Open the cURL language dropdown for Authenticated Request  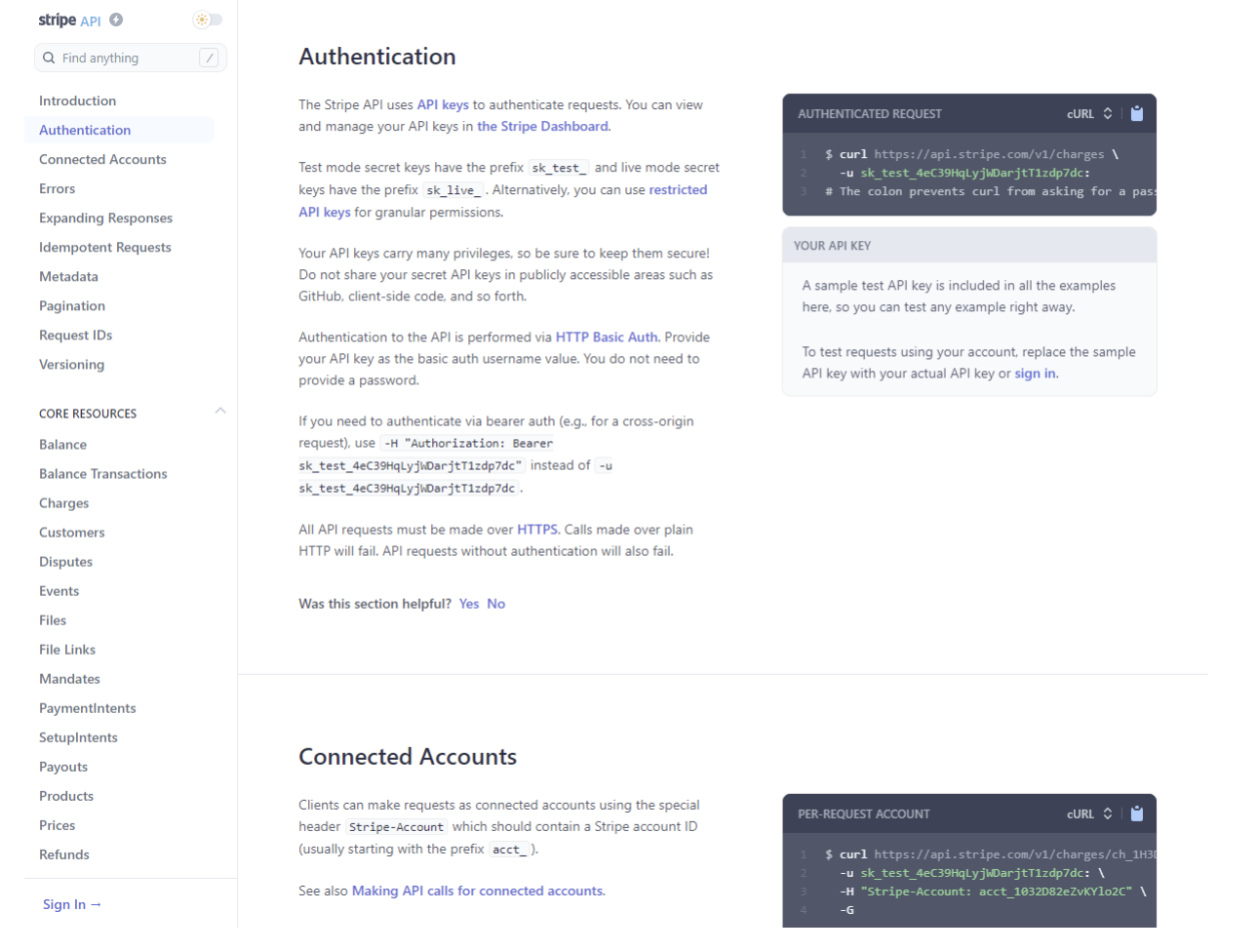pos(1089,114)
